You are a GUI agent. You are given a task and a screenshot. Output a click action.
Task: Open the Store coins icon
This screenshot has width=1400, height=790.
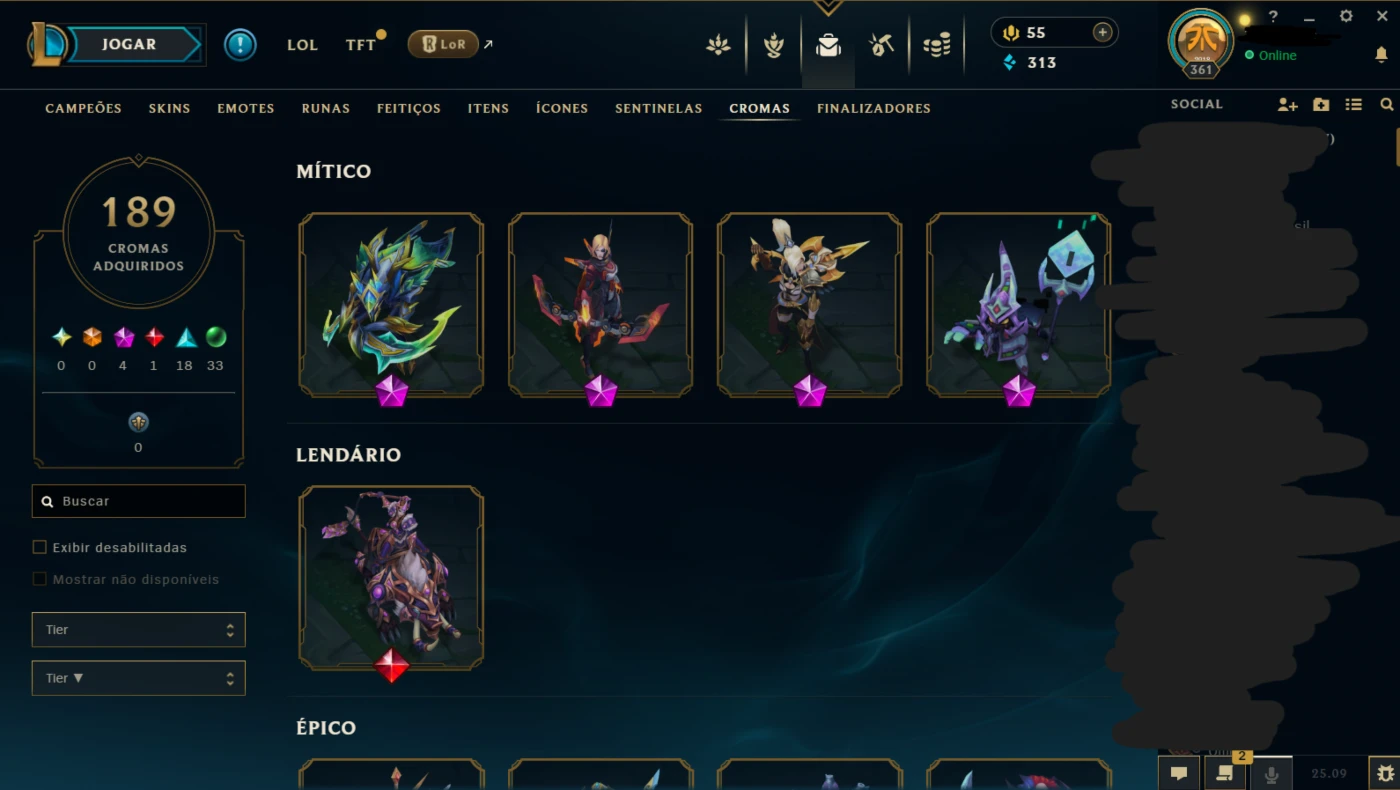pos(937,45)
